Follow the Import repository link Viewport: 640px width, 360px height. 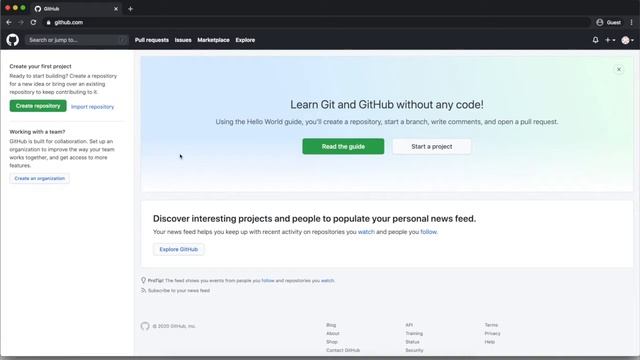(x=93, y=107)
